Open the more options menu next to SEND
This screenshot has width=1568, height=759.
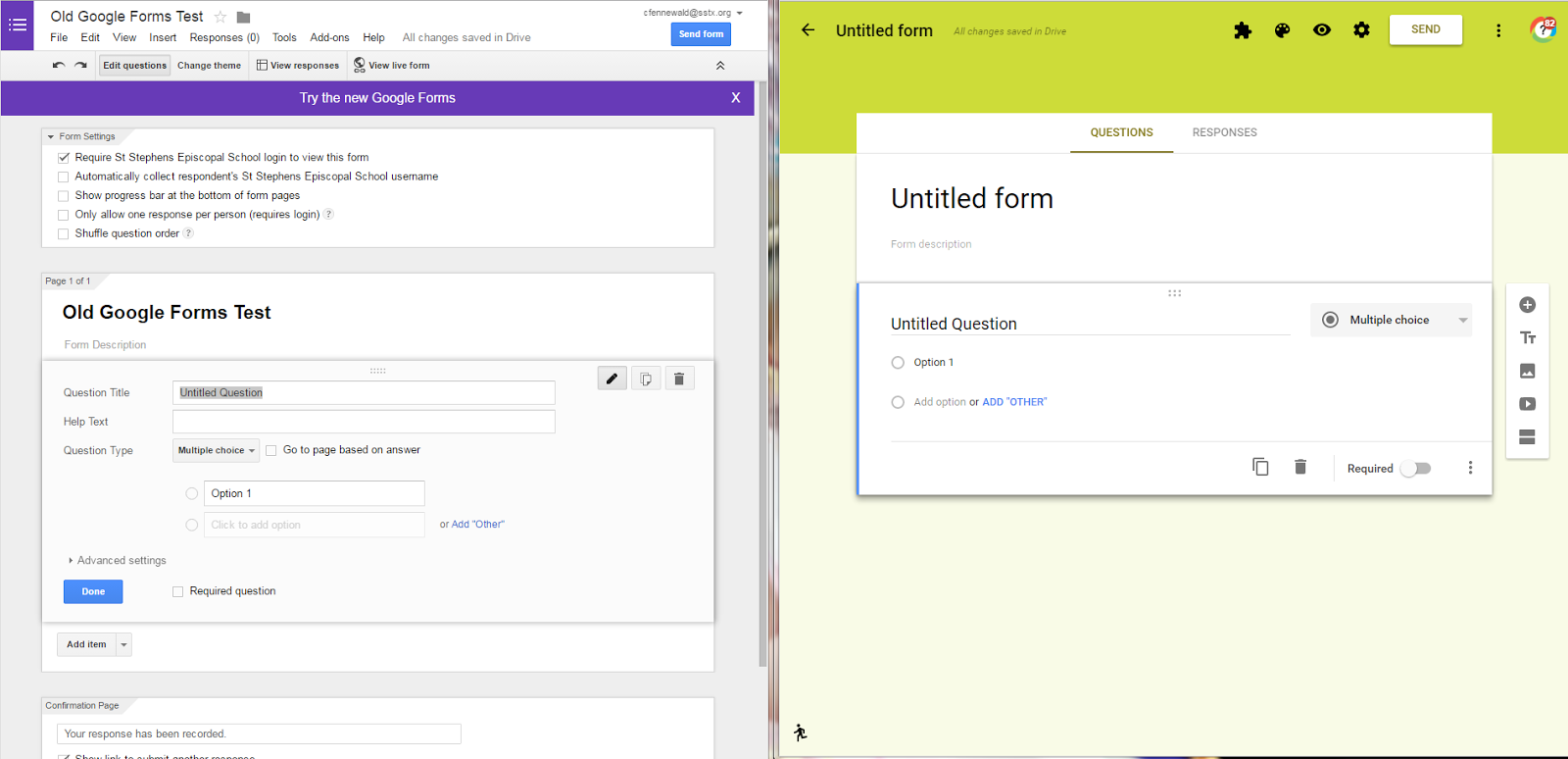click(x=1498, y=30)
